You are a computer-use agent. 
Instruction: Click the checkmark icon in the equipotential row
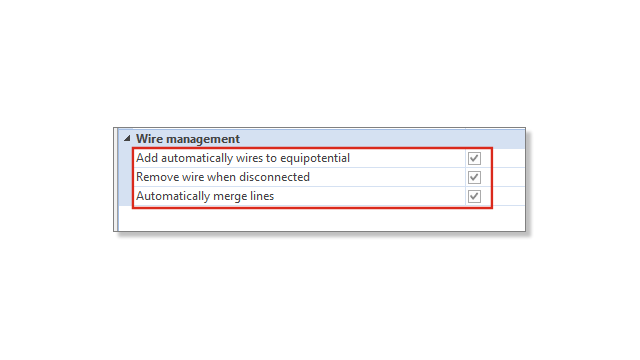tap(474, 158)
